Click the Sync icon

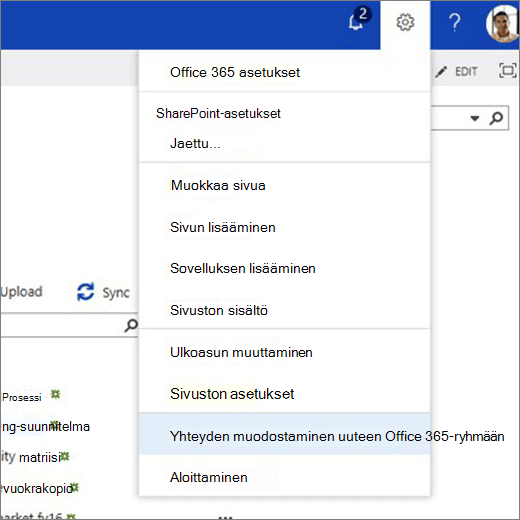[x=85, y=292]
